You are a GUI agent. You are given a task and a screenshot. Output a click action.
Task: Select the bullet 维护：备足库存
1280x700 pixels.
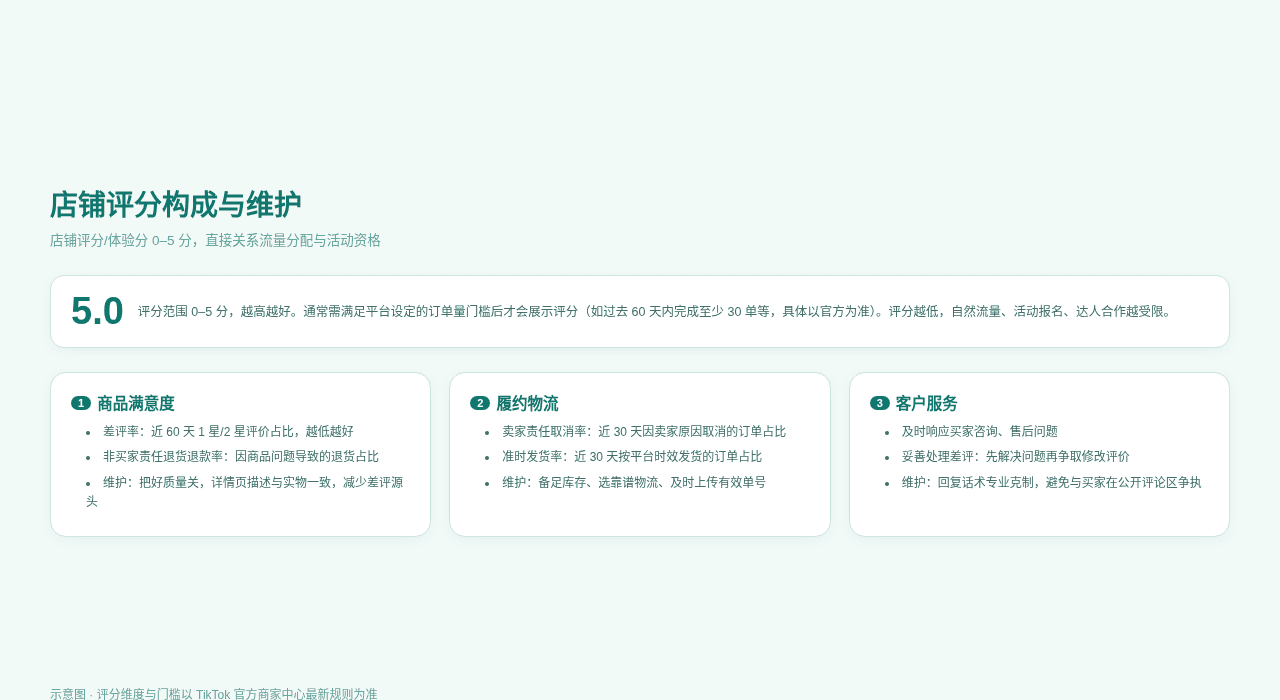pos(634,482)
